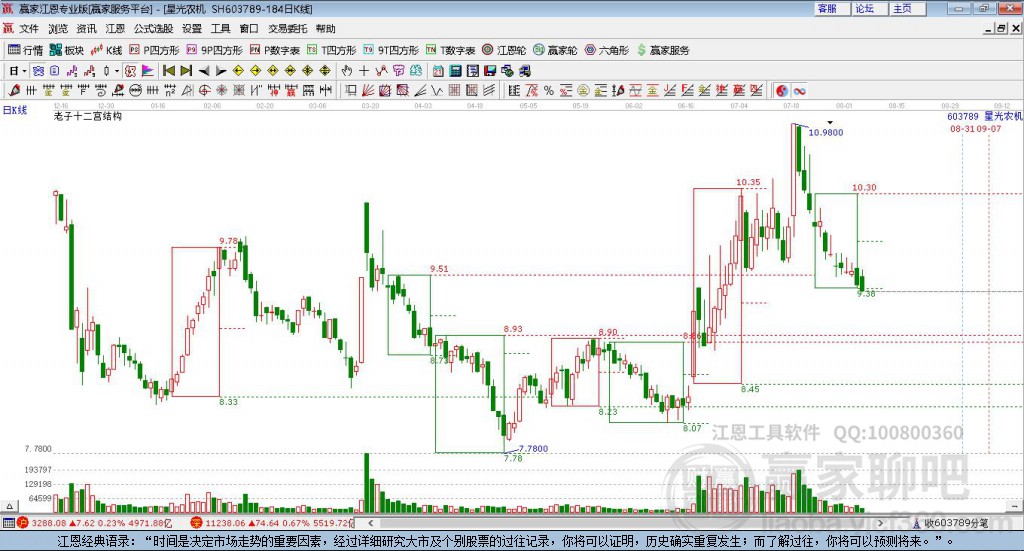This screenshot has height=551, width=1024.
Task: Click the 日K线 chart label
Action: (x=14, y=110)
